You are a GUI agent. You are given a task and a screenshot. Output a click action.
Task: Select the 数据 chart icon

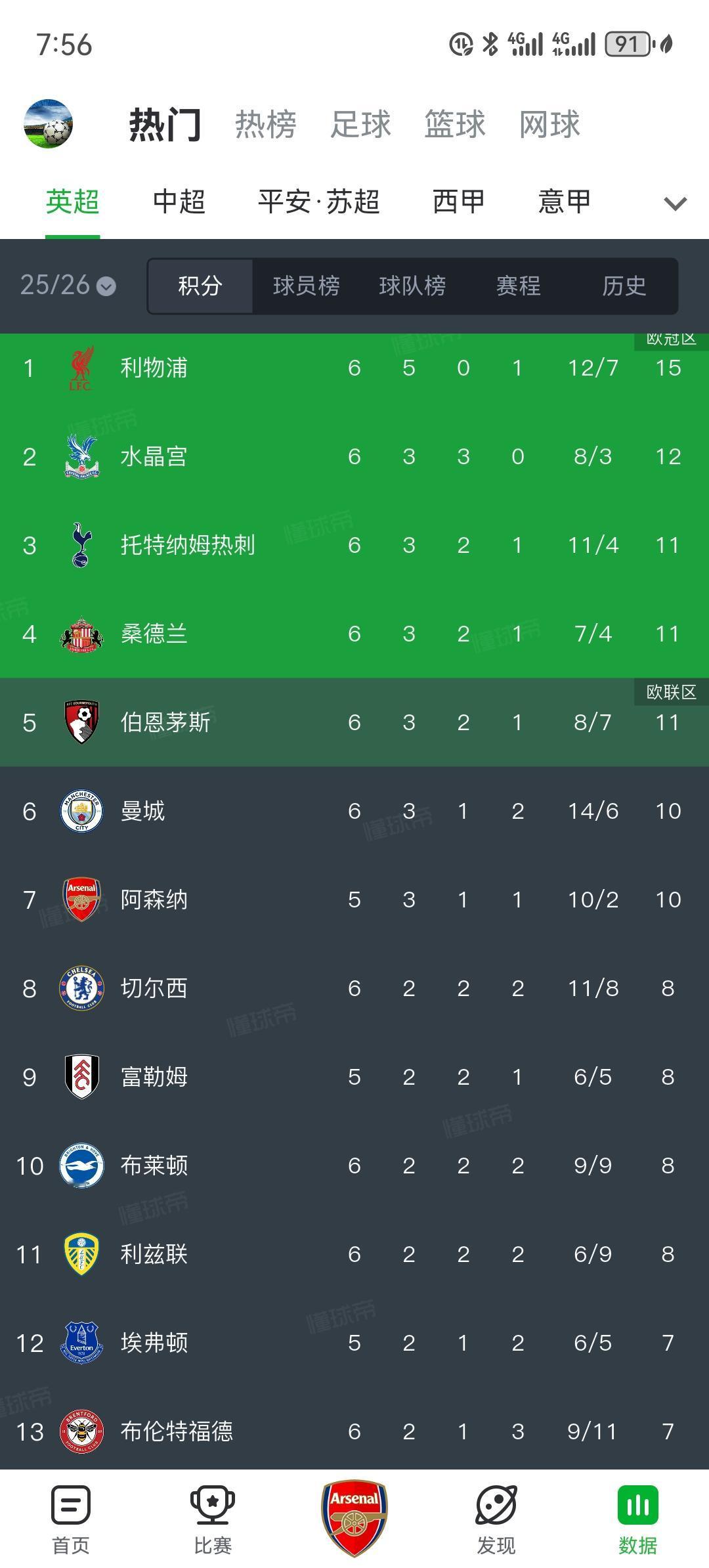[638, 1504]
